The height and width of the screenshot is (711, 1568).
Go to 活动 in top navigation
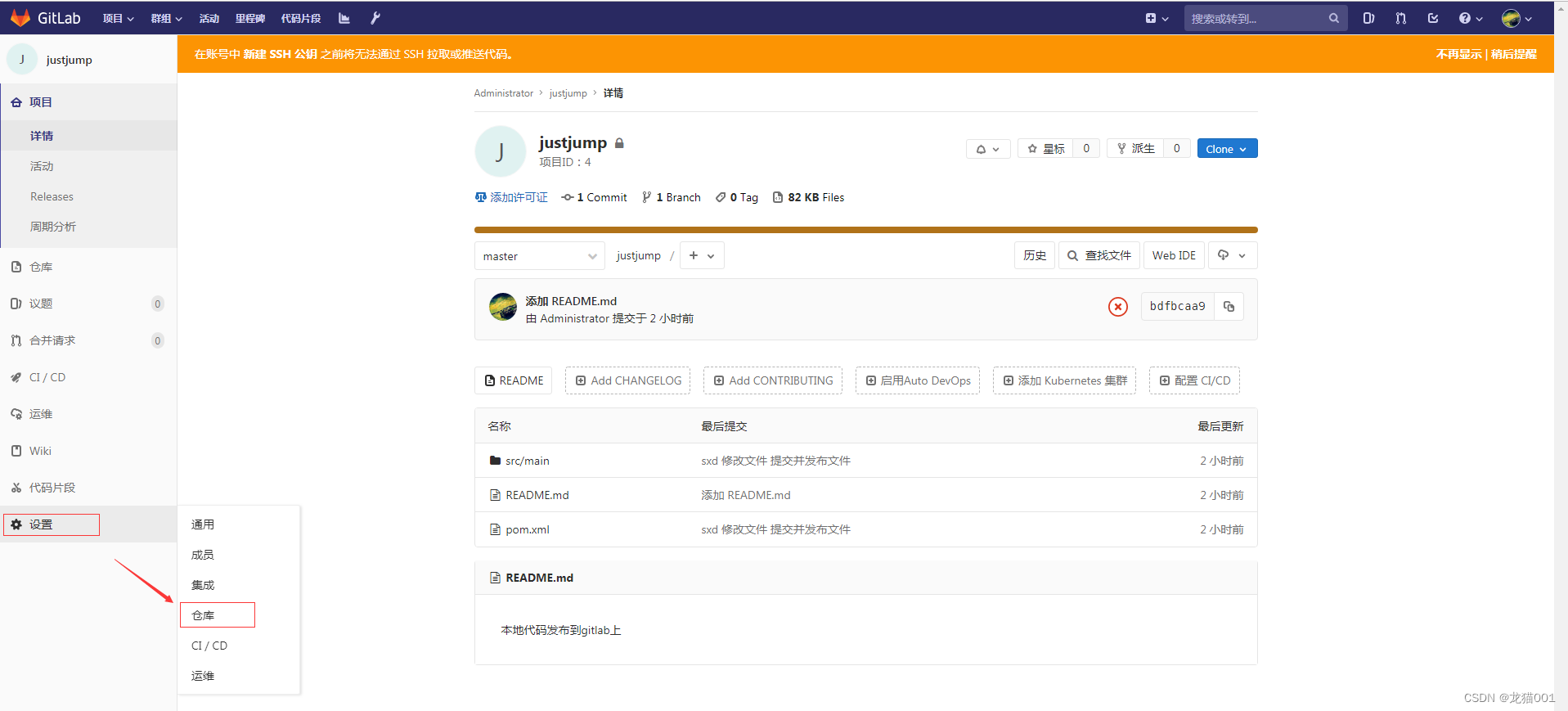(x=209, y=18)
